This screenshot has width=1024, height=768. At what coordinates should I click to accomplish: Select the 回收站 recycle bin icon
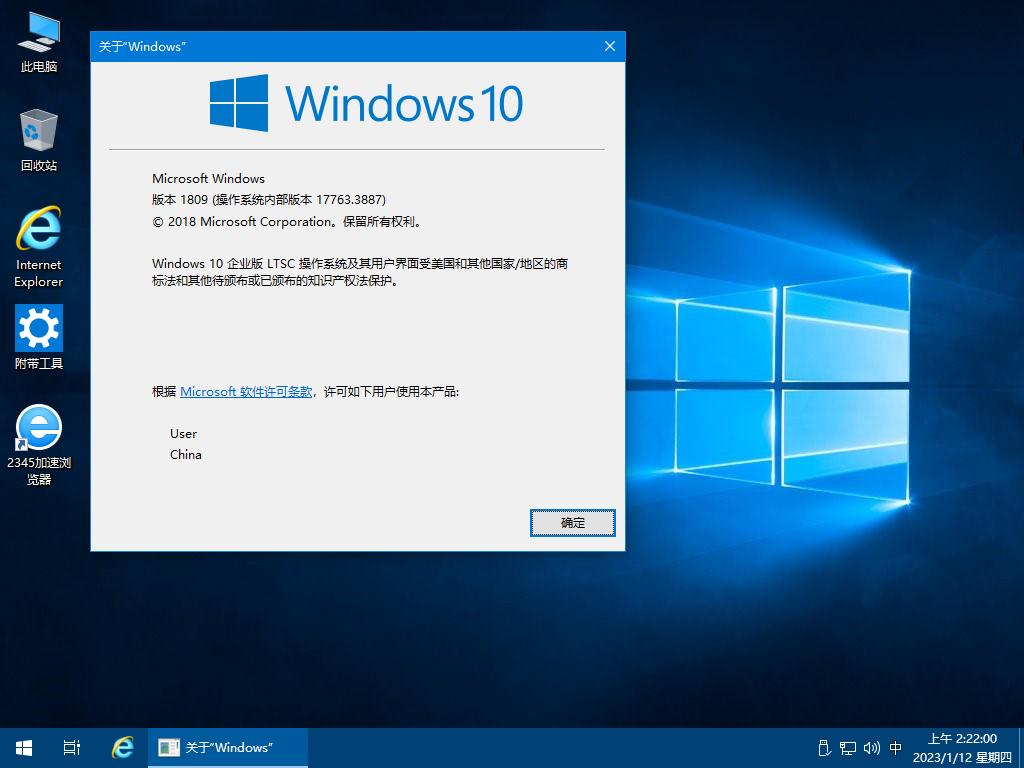[39, 140]
